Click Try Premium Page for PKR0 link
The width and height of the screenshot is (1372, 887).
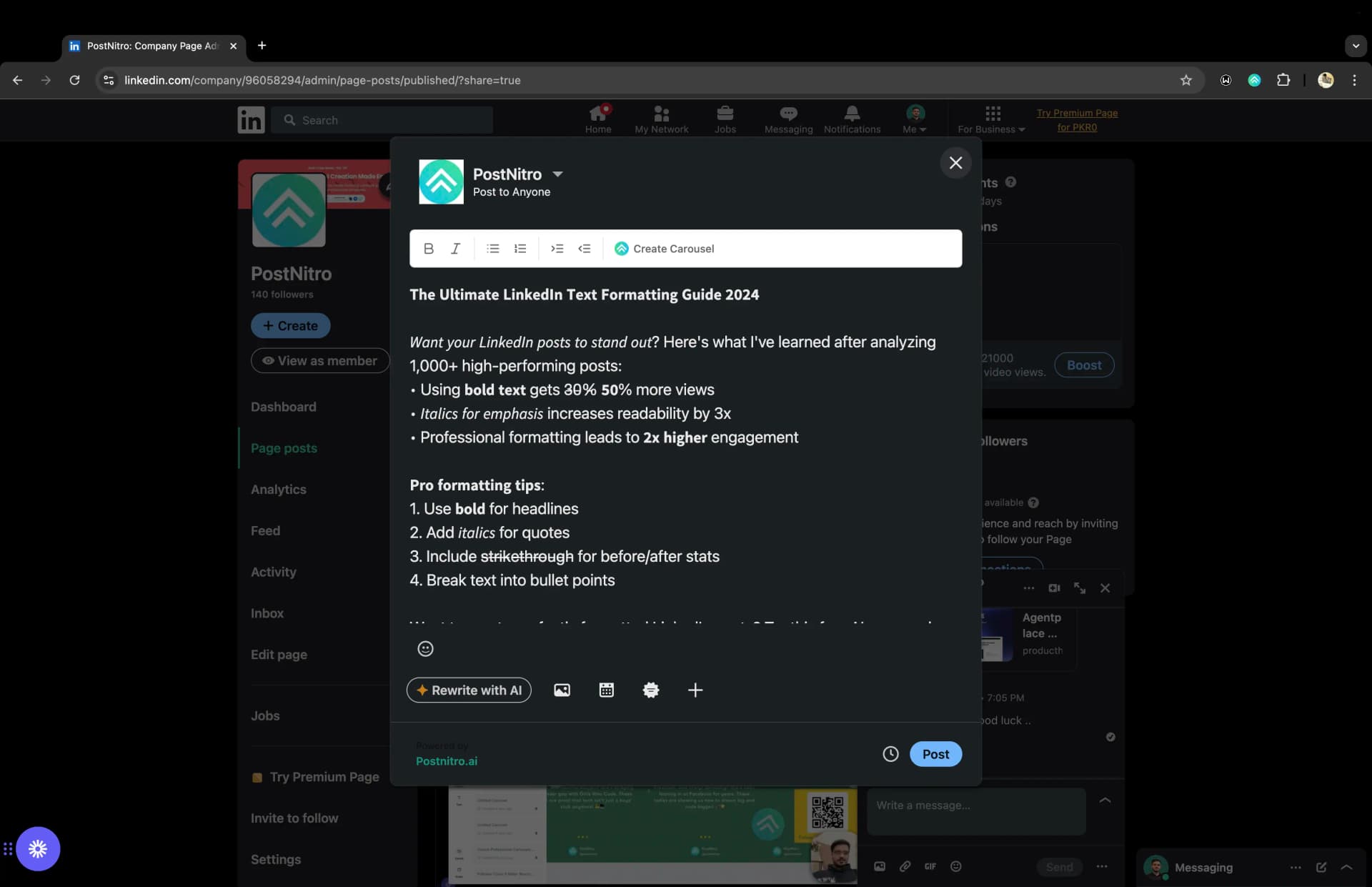[1077, 119]
